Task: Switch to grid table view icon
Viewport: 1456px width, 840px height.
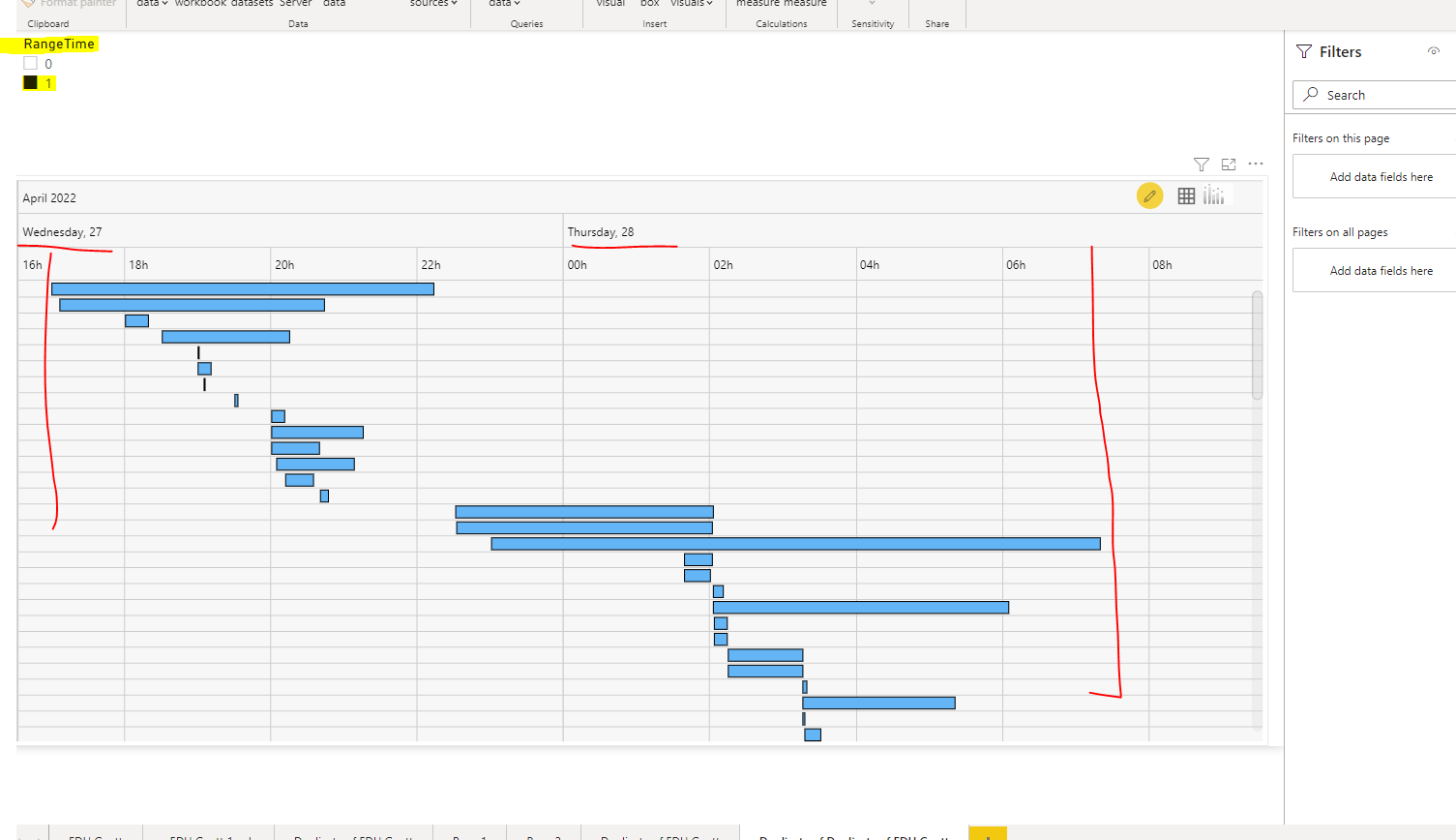Action: click(x=1186, y=196)
